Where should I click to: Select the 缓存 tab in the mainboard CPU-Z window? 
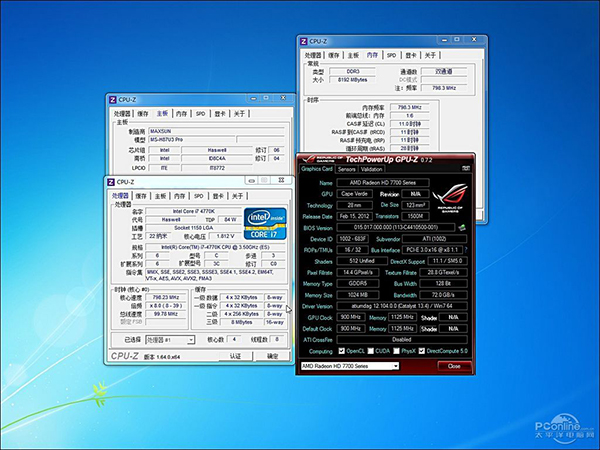(143, 114)
